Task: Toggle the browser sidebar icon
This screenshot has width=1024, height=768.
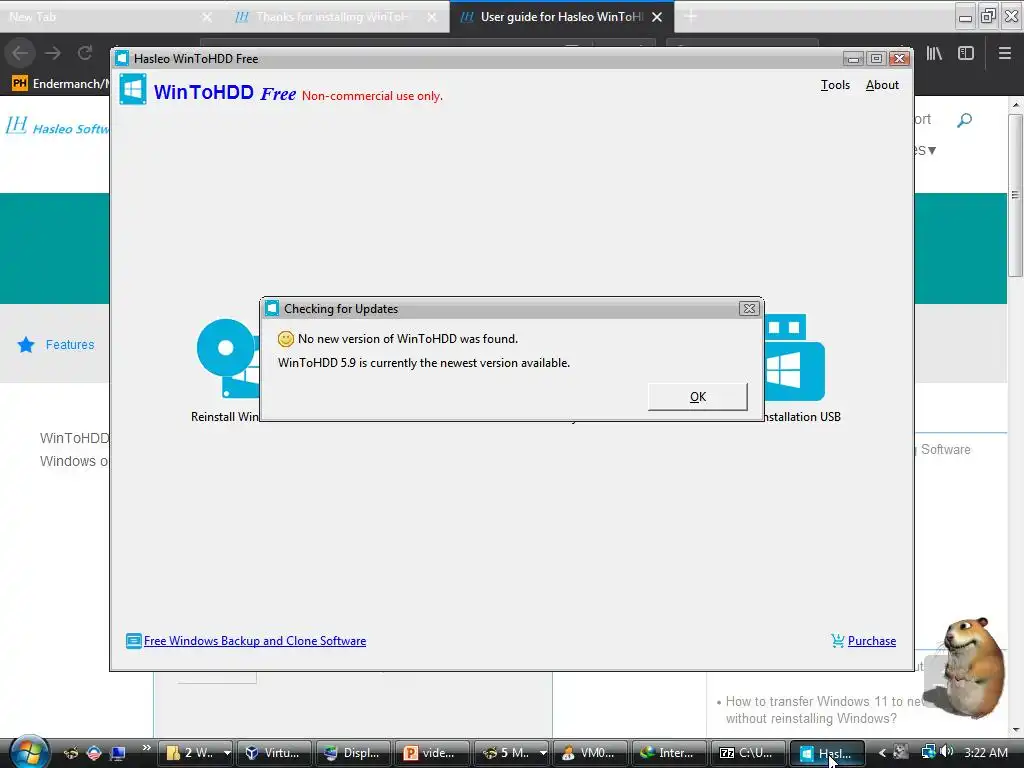Action: point(966,54)
